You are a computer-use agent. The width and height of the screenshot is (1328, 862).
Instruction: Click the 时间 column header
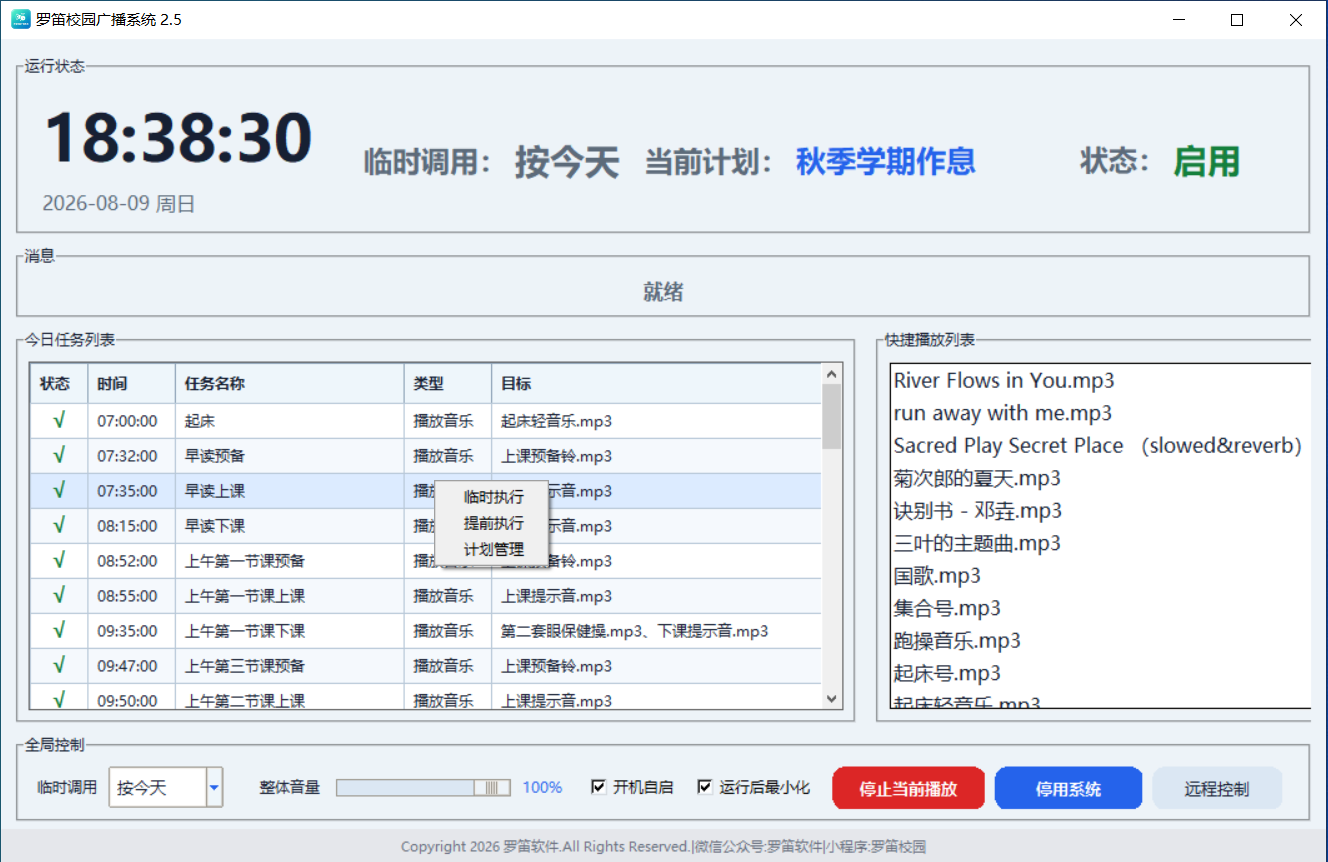click(x=131, y=384)
